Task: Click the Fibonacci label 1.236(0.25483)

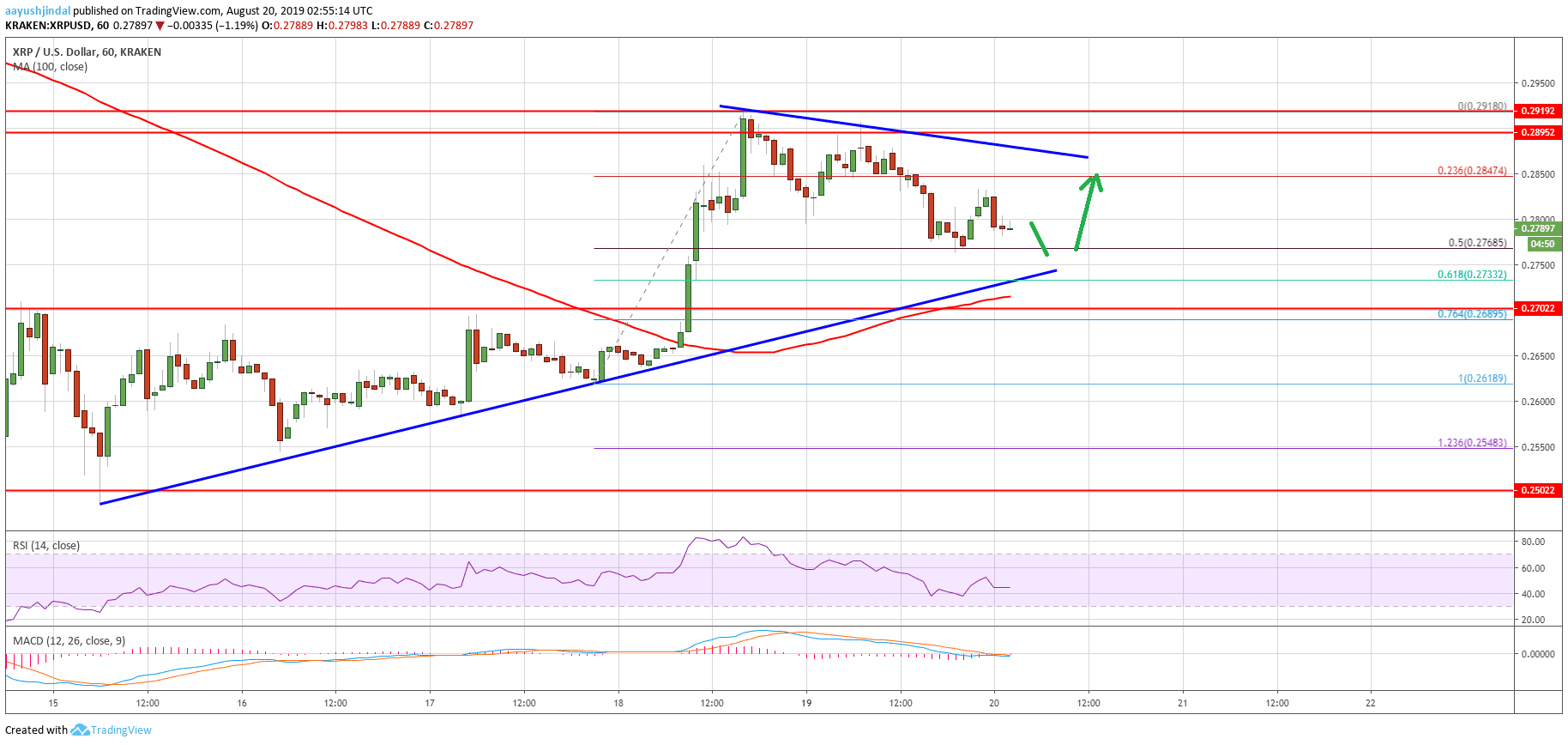Action: point(1472,443)
